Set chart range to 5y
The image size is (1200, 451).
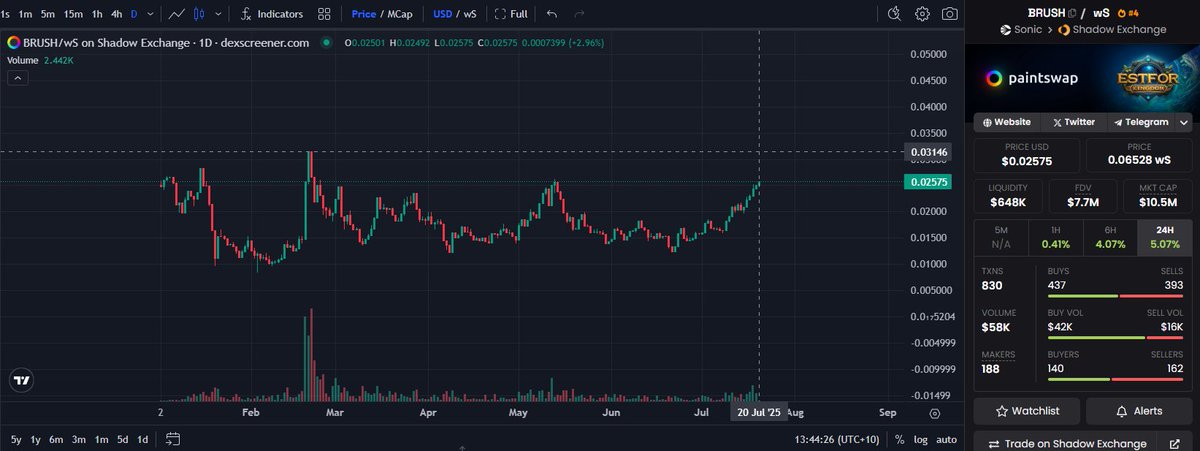(x=17, y=439)
